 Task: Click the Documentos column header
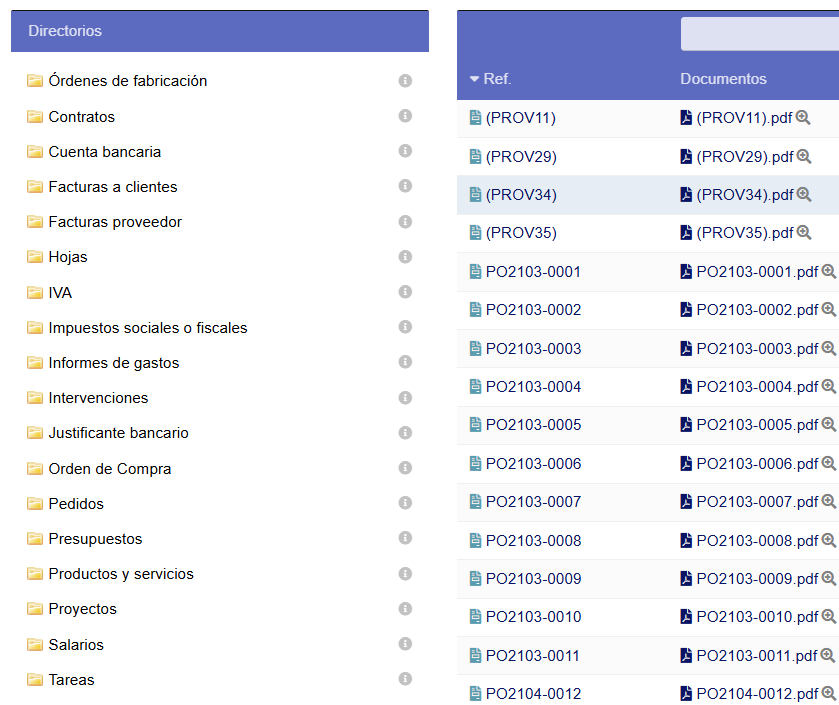coord(723,79)
